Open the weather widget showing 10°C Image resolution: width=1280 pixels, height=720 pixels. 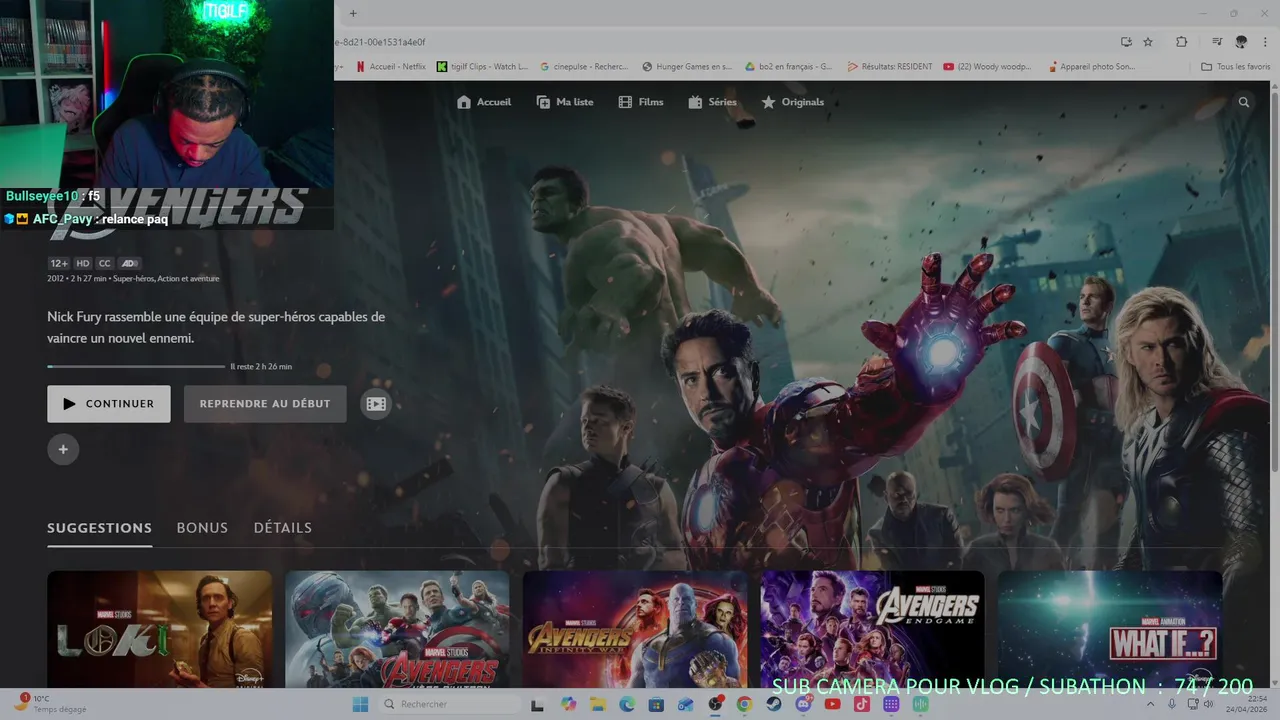click(50, 704)
